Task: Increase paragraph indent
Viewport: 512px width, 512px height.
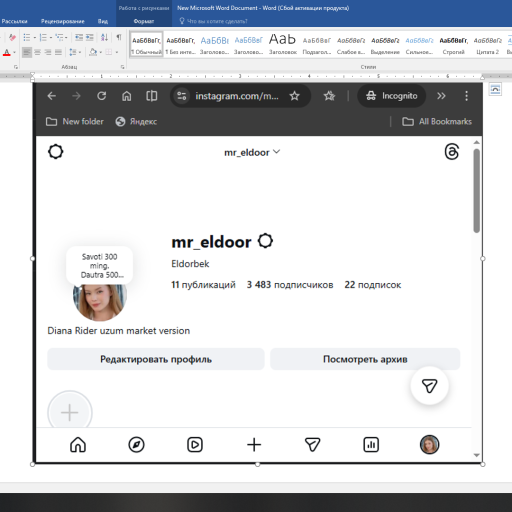Action: click(90, 37)
